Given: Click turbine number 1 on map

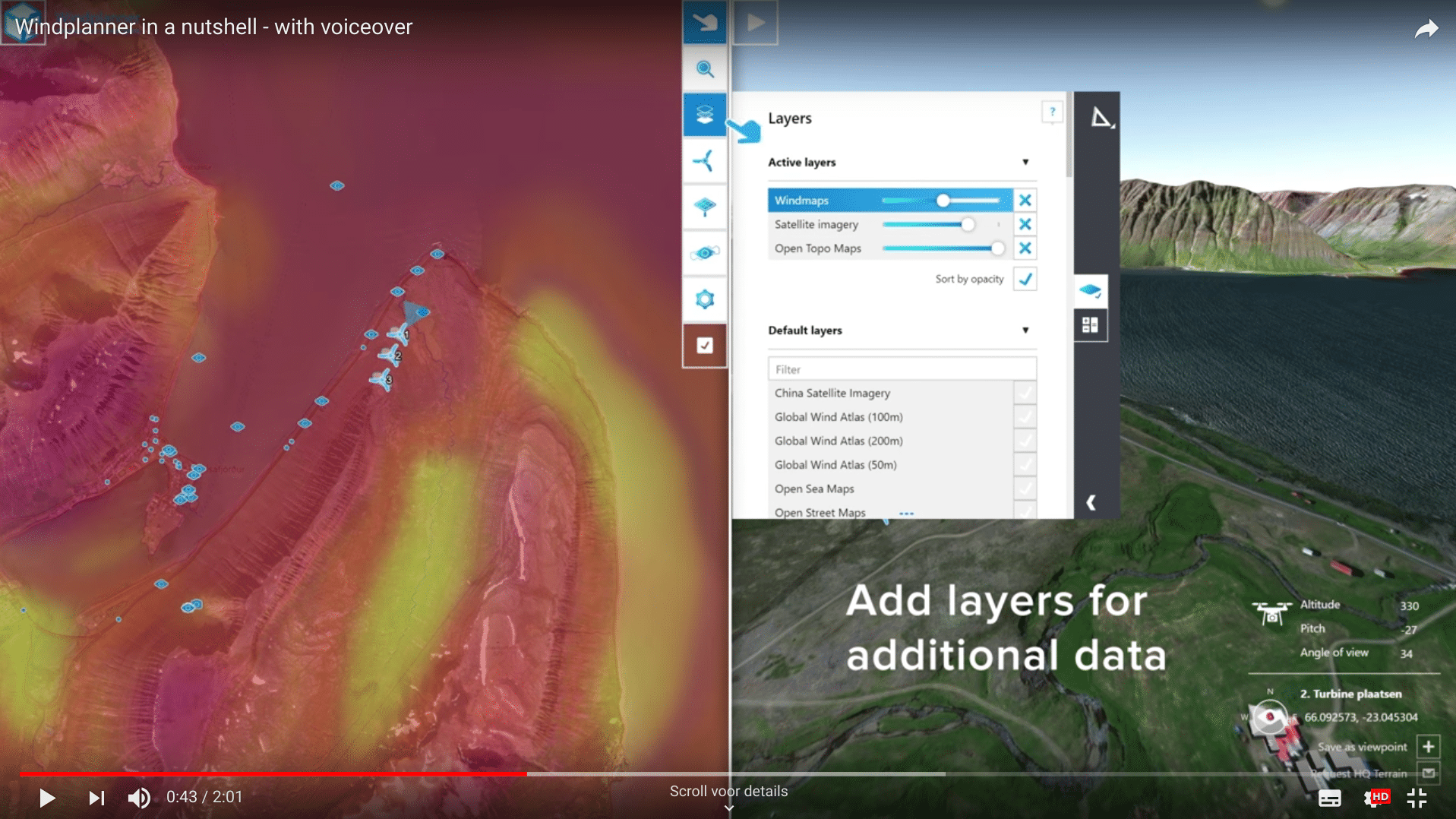Looking at the screenshot, I should pos(399,333).
